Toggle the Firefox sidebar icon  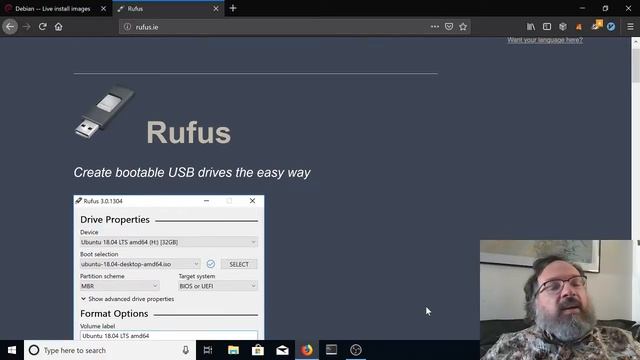pos(547,27)
